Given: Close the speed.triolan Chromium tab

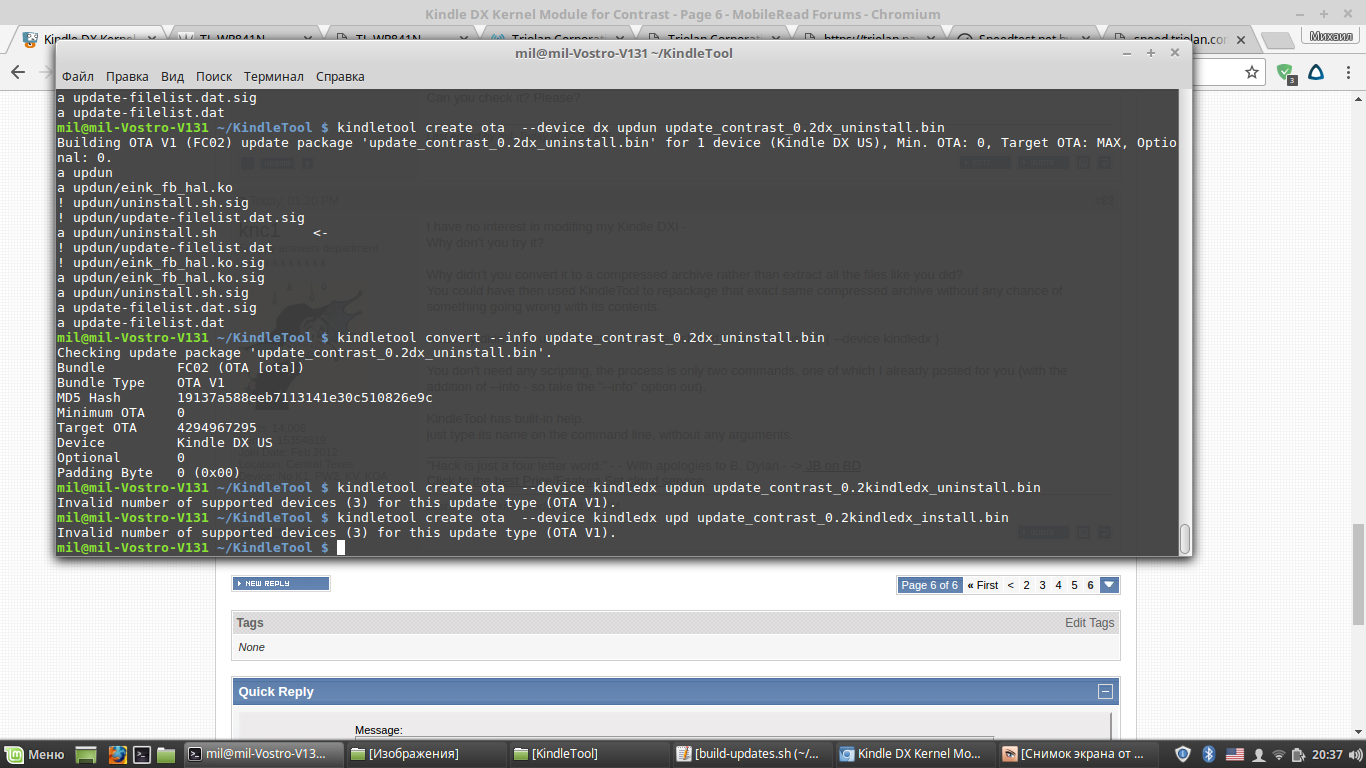Looking at the screenshot, I should pos(1241,40).
